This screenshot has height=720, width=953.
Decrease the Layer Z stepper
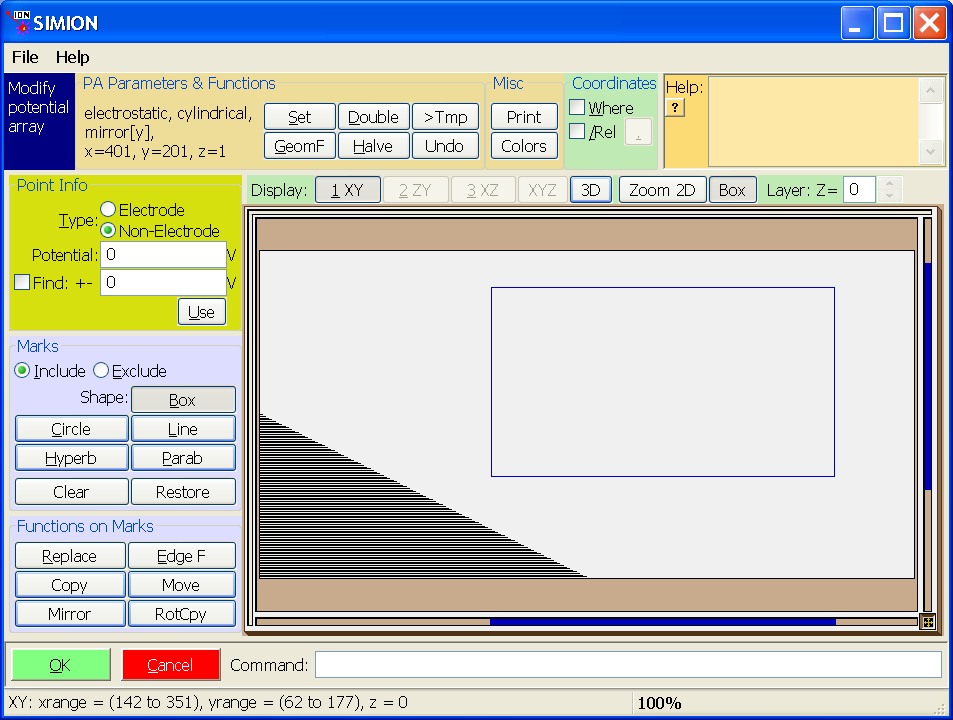[x=890, y=196]
